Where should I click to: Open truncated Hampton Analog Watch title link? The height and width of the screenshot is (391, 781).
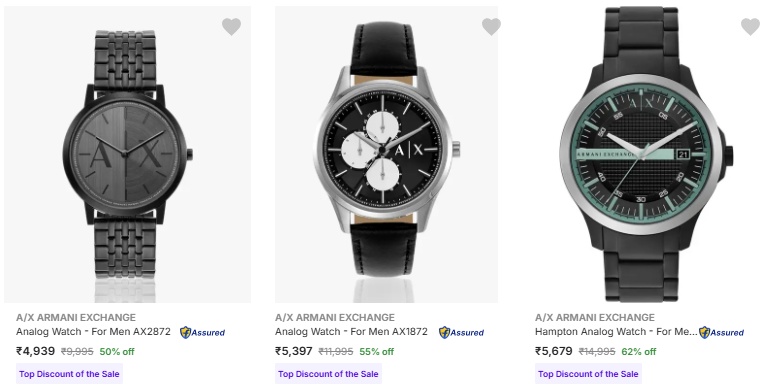(x=616, y=332)
